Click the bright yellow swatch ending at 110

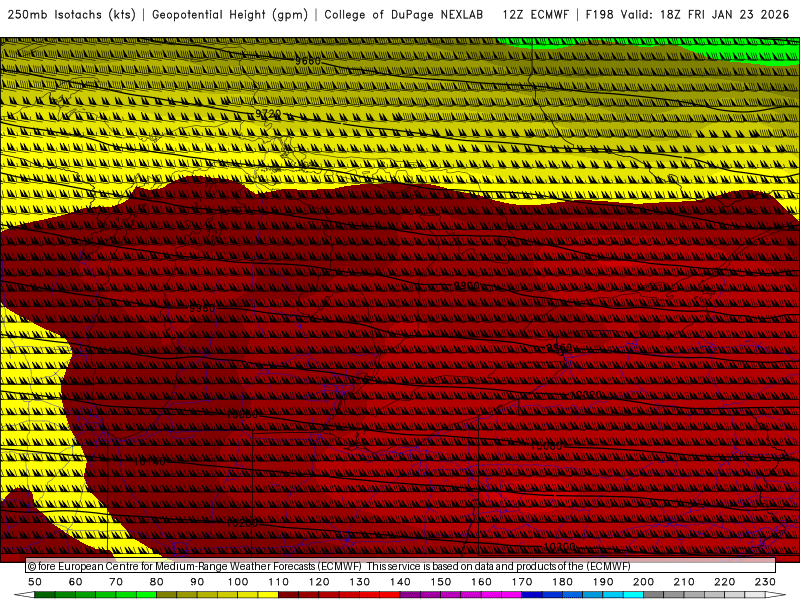pyautogui.click(x=268, y=595)
